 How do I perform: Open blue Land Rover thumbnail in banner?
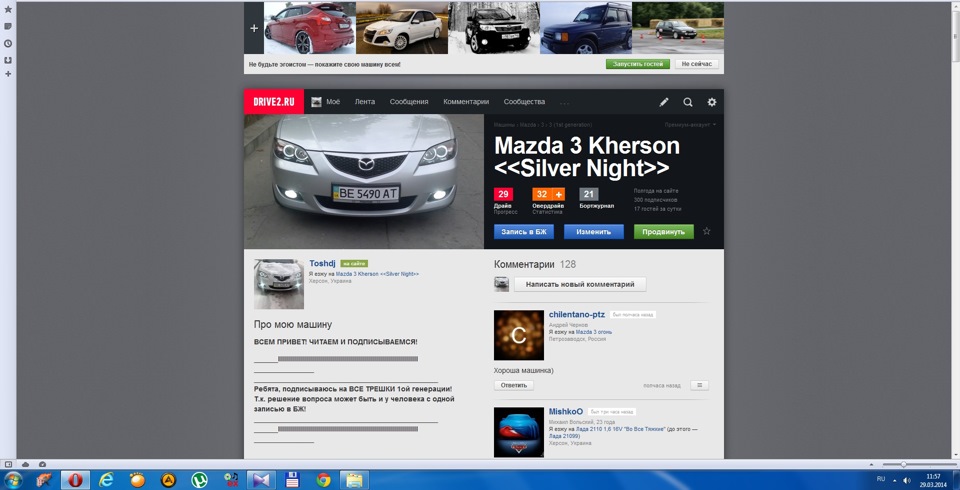586,28
